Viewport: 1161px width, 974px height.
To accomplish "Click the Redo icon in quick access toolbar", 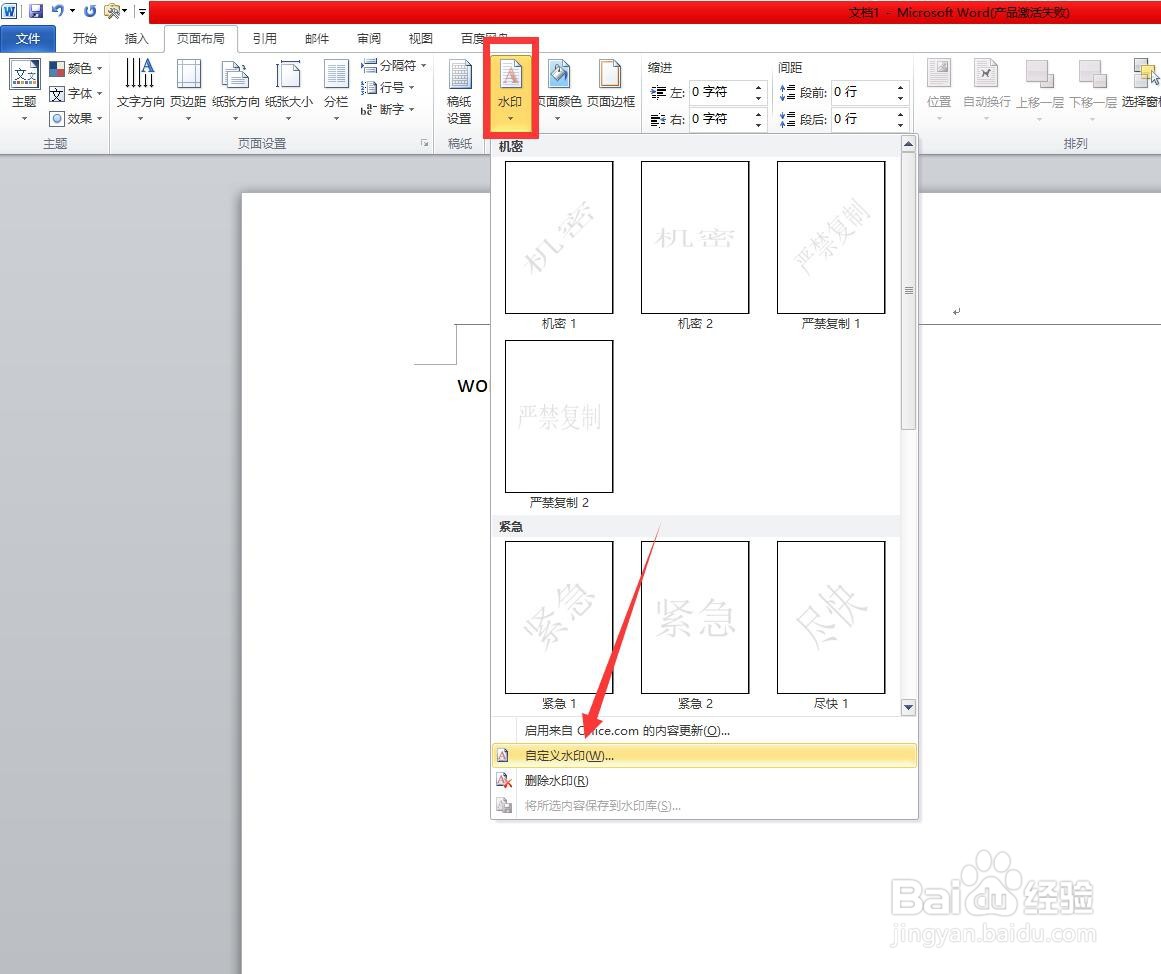I will point(90,11).
